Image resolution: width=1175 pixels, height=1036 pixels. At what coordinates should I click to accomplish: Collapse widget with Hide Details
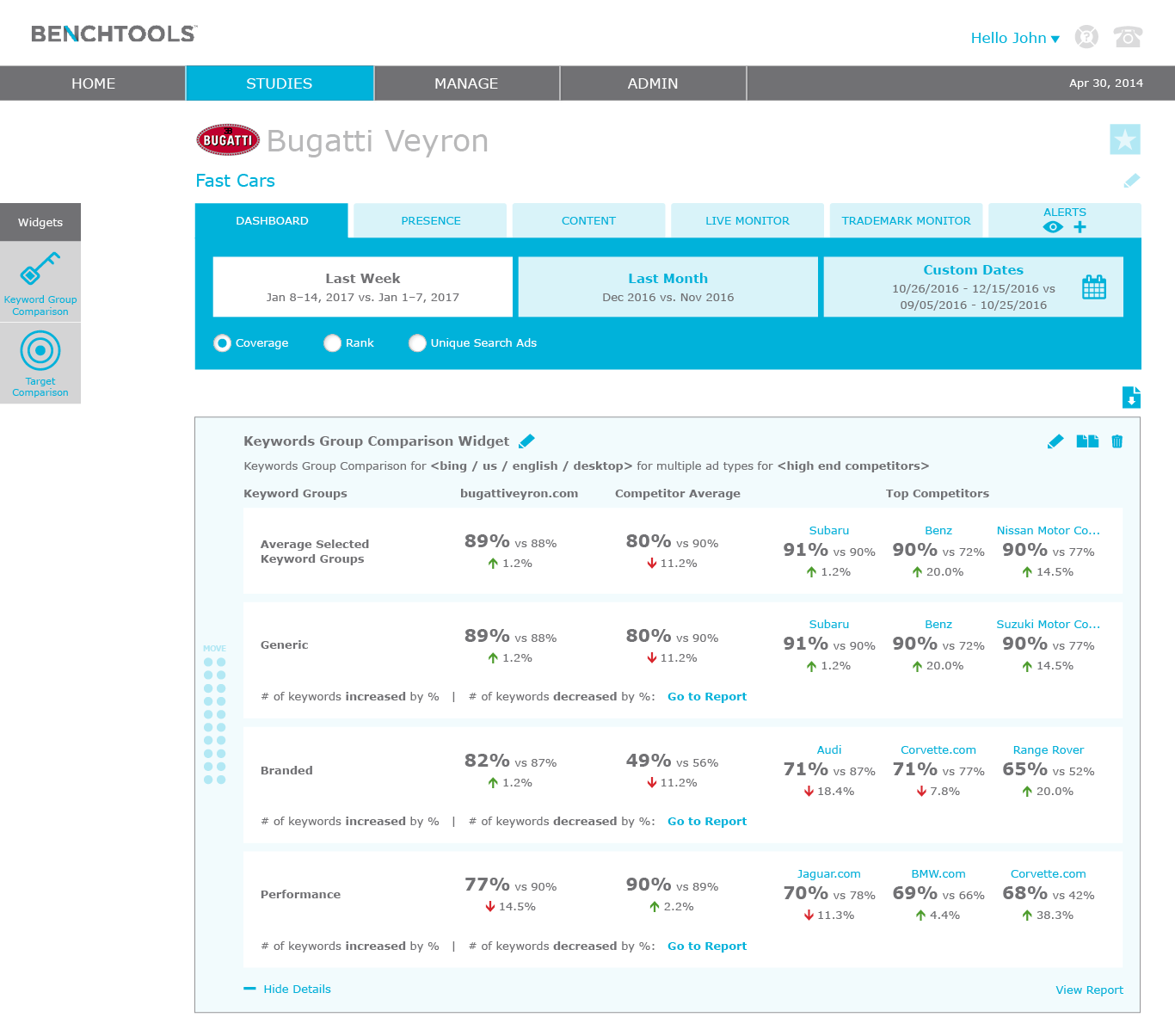(x=296, y=990)
